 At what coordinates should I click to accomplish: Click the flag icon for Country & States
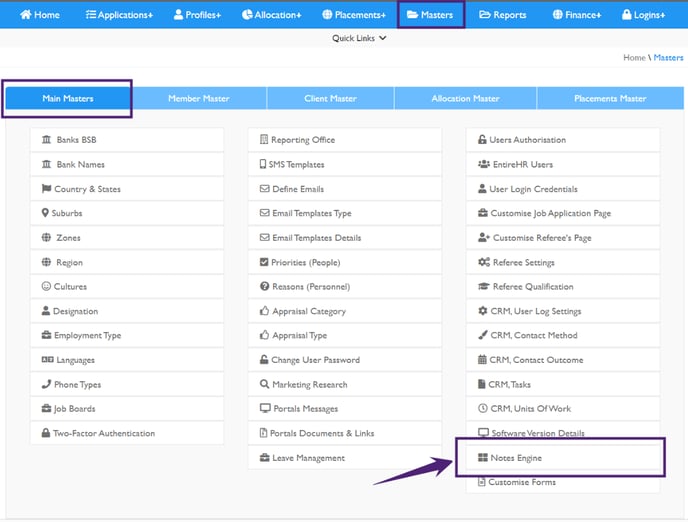pos(46,189)
